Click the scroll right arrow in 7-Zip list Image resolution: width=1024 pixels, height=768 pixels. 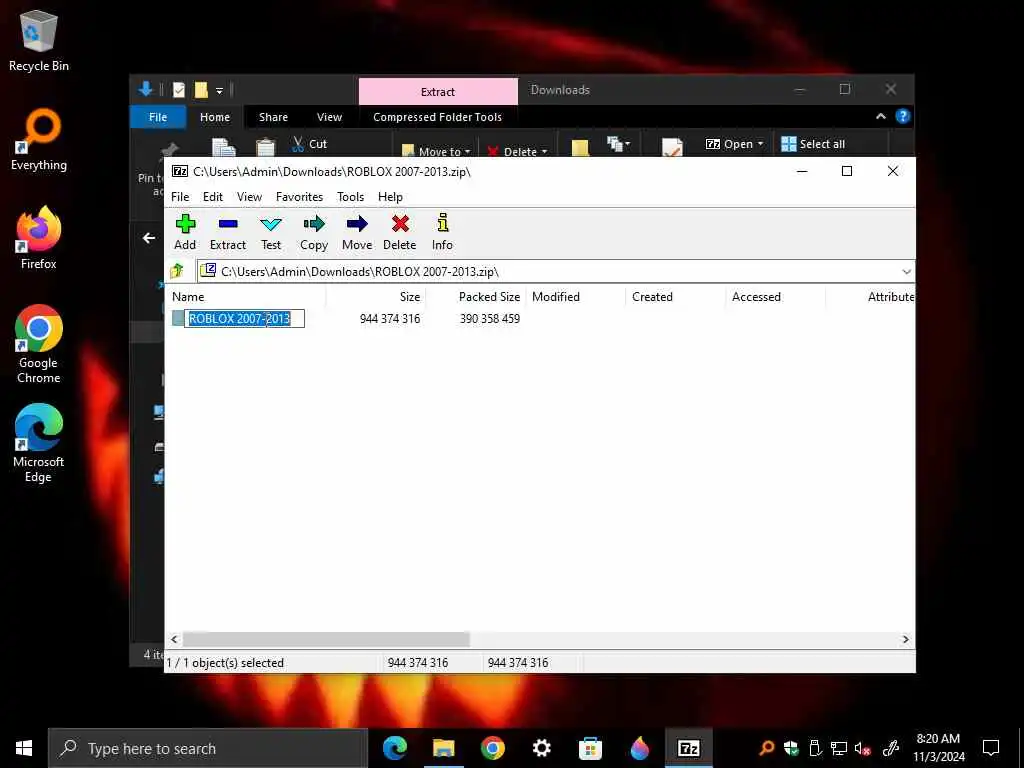[x=905, y=639]
